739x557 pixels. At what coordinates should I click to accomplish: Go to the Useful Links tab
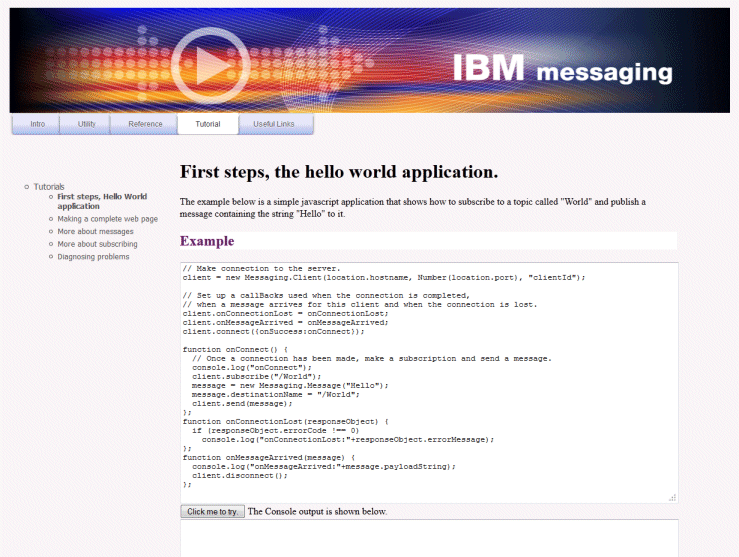(275, 124)
